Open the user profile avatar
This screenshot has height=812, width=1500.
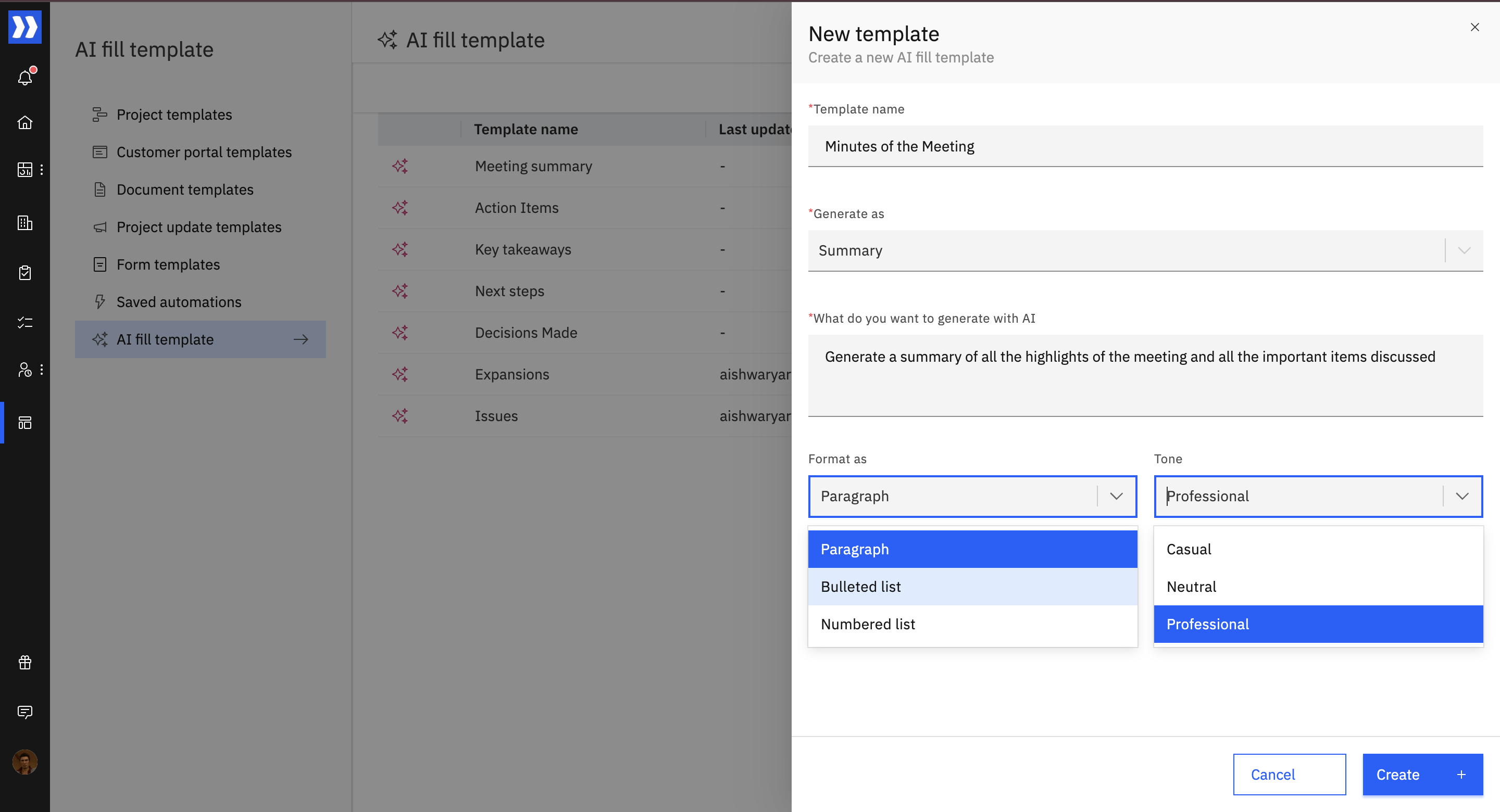[x=24, y=762]
